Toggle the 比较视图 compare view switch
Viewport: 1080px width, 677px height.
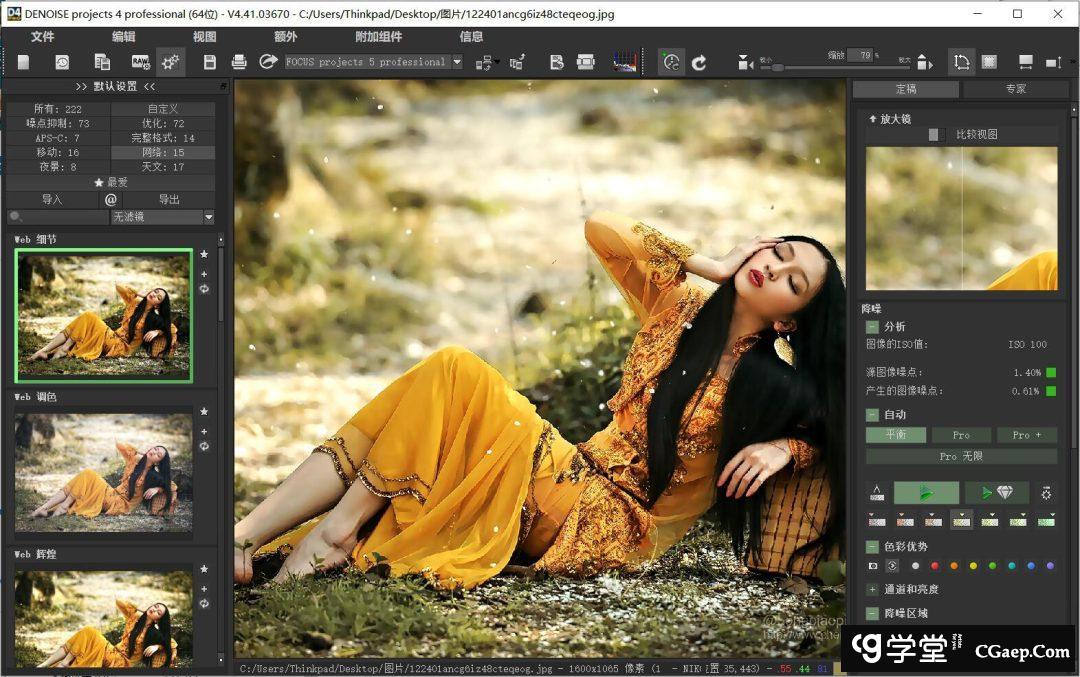(x=935, y=134)
